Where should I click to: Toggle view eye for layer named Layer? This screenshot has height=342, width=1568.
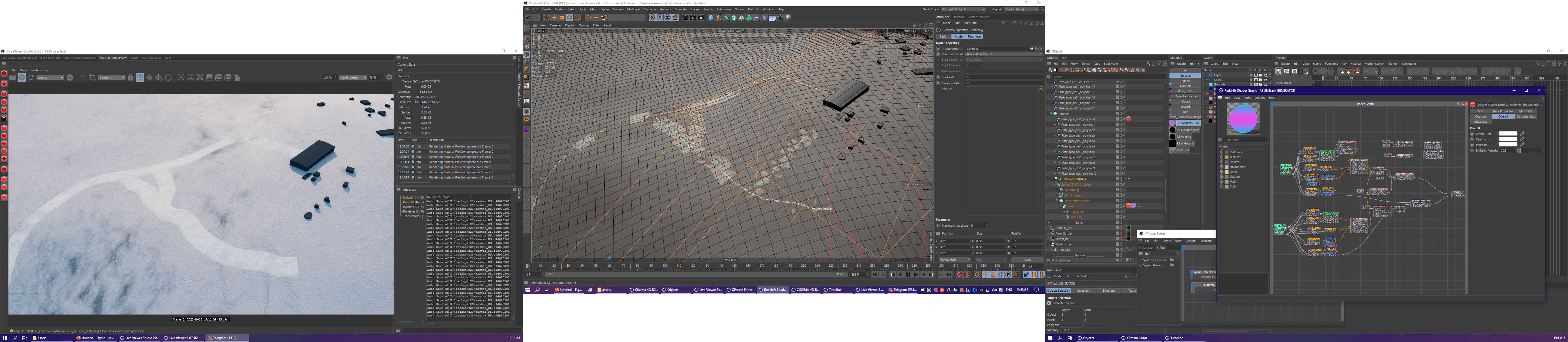[x=1256, y=75]
